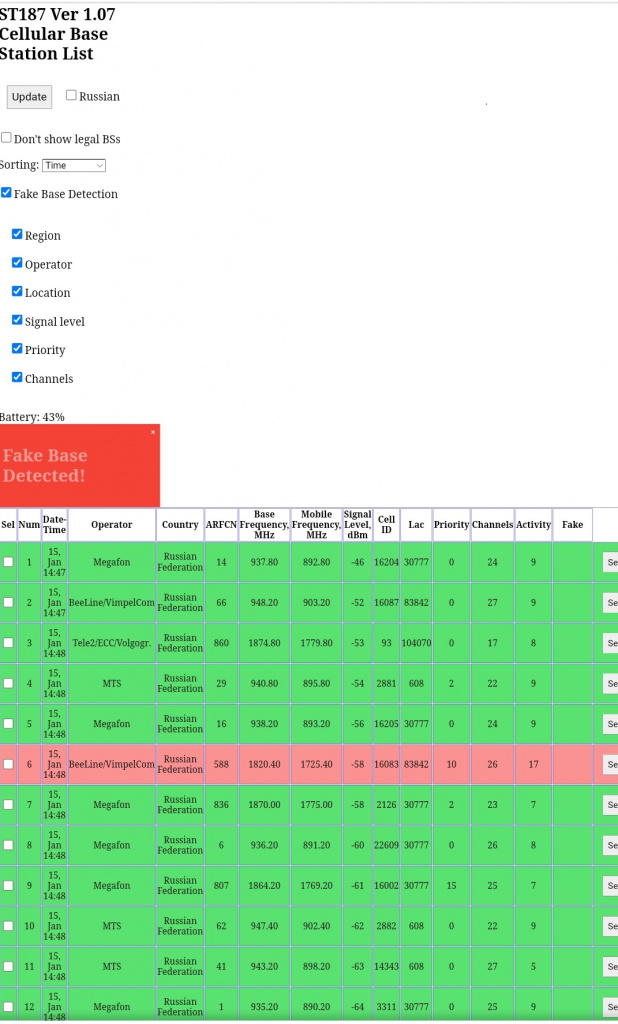Disable Fake Base Detection checkbox
The height and width of the screenshot is (1024, 618).
6,193
